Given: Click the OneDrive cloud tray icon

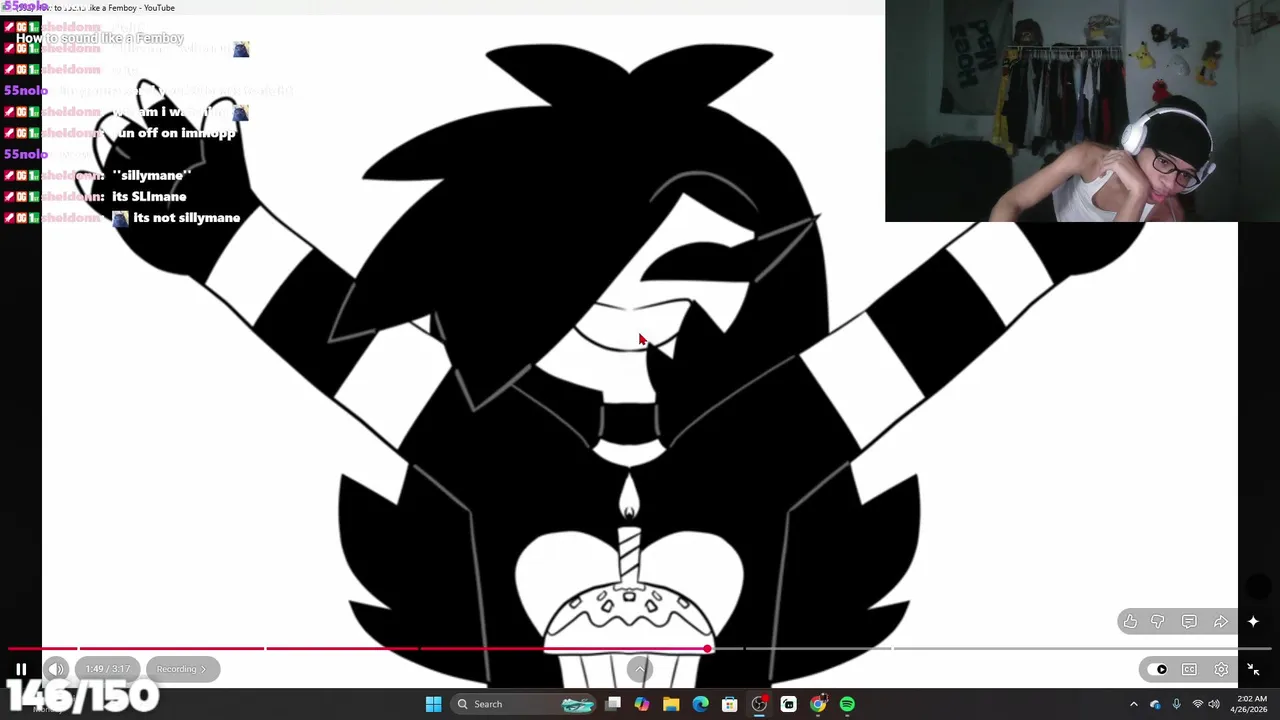Looking at the screenshot, I should pos(1156,704).
